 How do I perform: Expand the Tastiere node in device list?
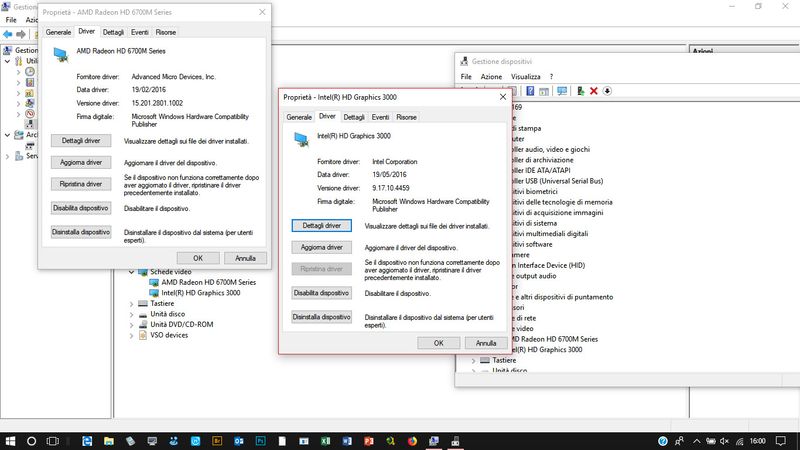[x=132, y=304]
